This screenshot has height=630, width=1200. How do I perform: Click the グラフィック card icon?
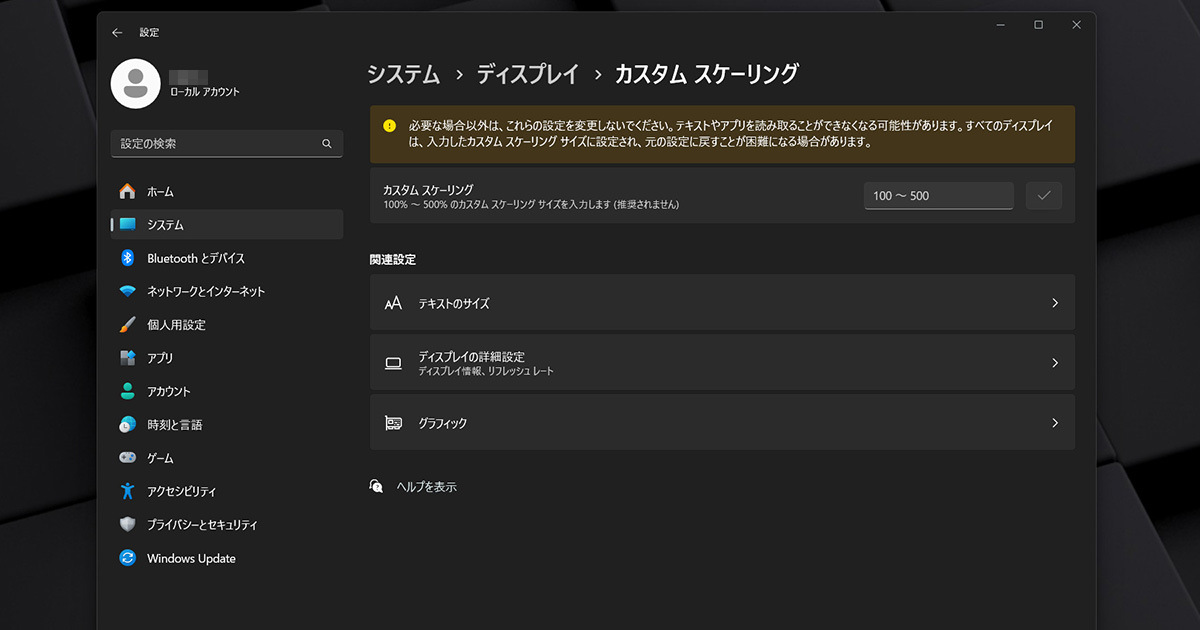(393, 423)
